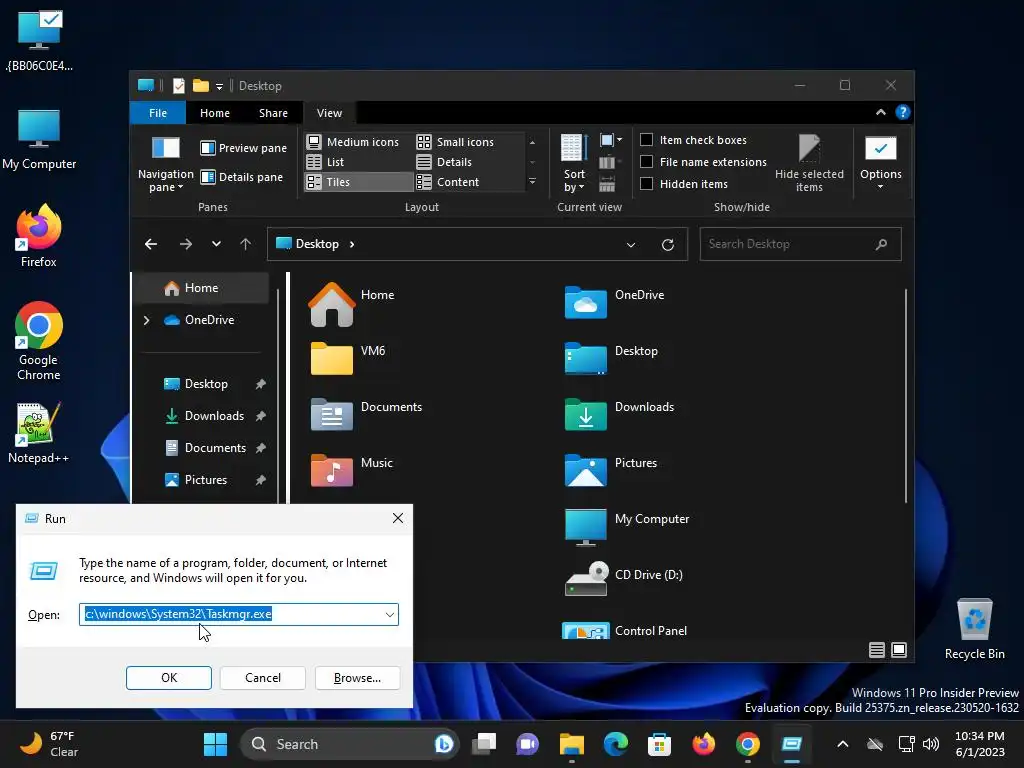This screenshot has height=768, width=1024.
Task: Toggle the Navigation pane button
Action: pos(165,164)
